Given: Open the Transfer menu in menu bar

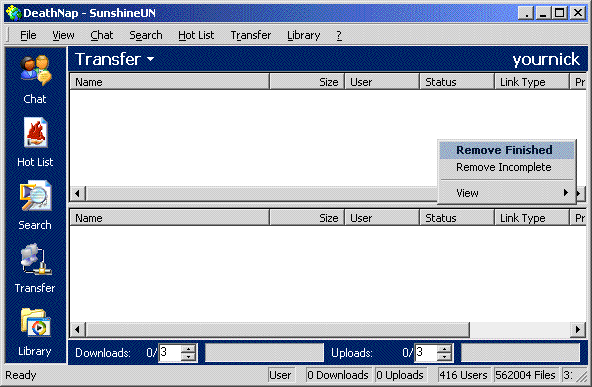Looking at the screenshot, I should (x=251, y=35).
